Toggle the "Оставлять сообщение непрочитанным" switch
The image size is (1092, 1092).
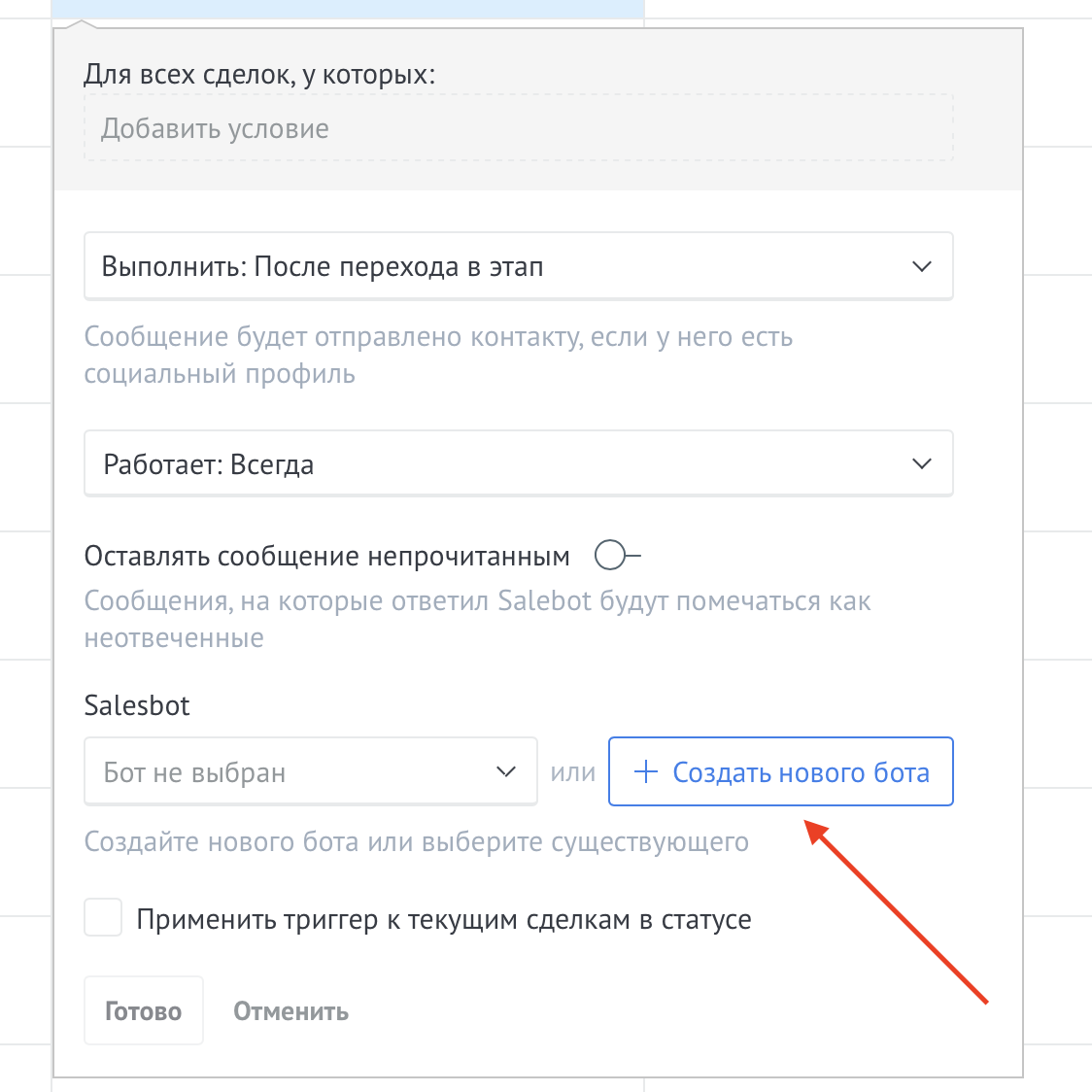click(617, 556)
